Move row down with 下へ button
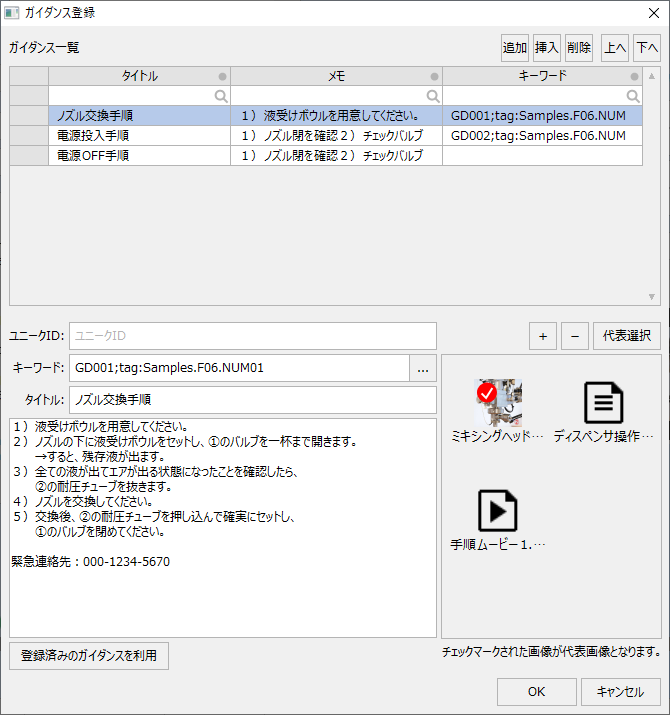Viewport: 670px width, 715px height. pyautogui.click(x=647, y=47)
